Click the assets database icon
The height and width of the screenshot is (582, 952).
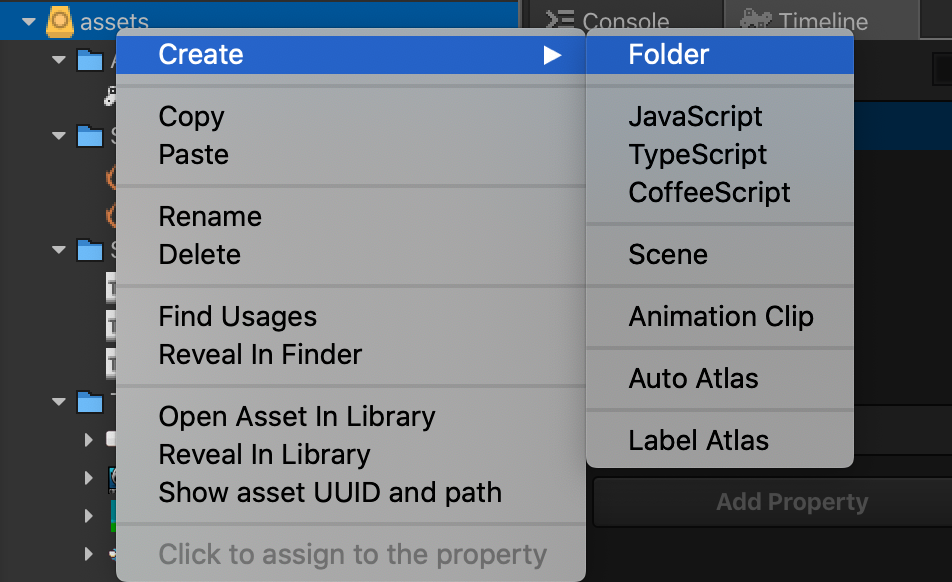[x=60, y=21]
